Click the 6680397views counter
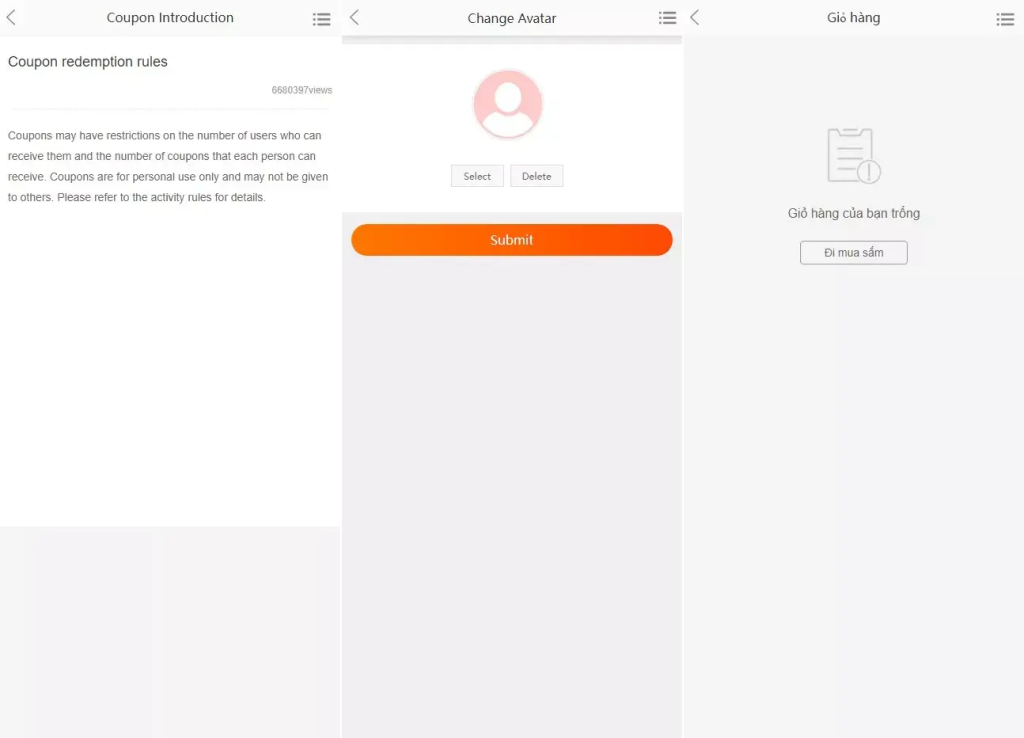 [x=302, y=90]
